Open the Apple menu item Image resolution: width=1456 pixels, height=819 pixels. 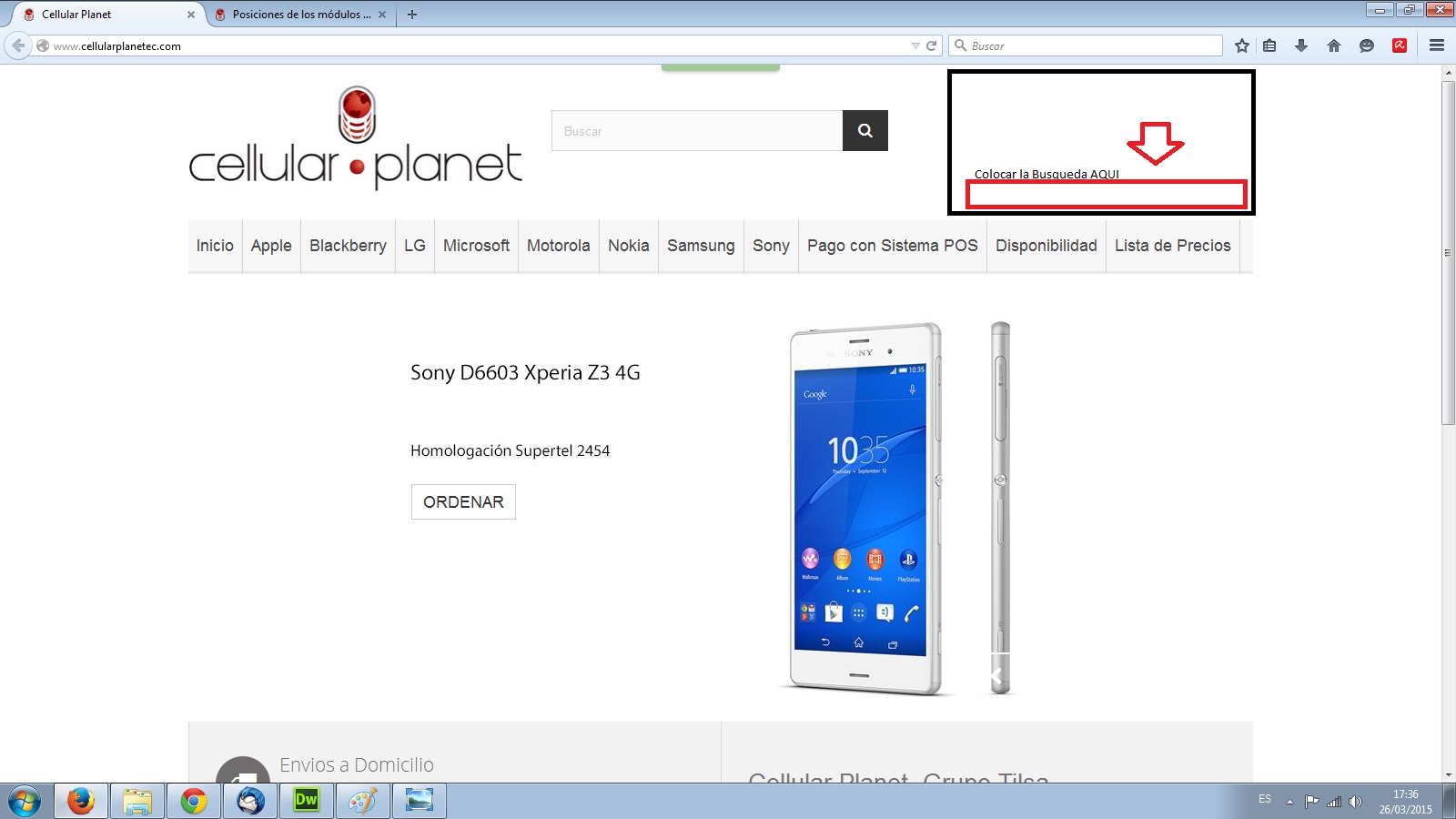pos(271,246)
